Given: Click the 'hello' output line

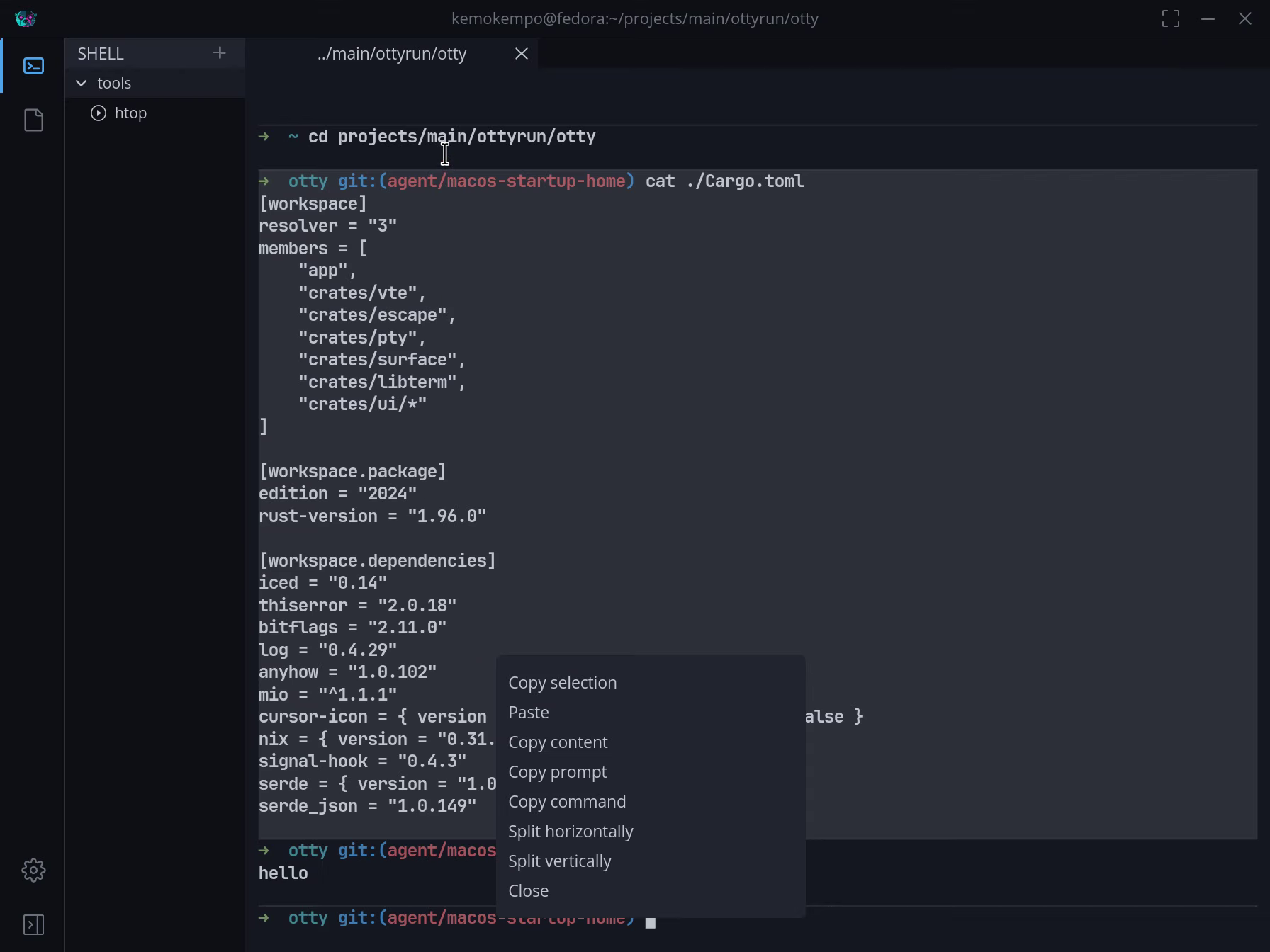Looking at the screenshot, I should point(283,873).
